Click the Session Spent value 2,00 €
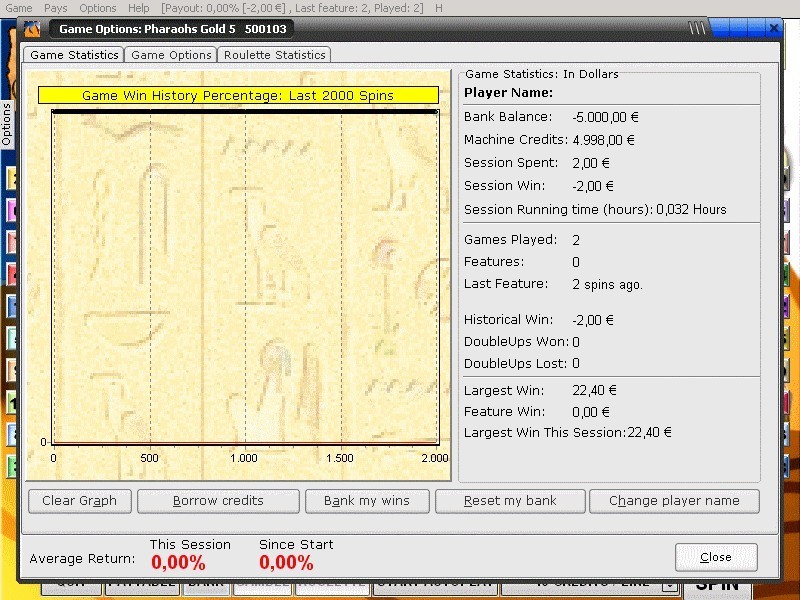Image resolution: width=800 pixels, height=600 pixels. (591, 163)
